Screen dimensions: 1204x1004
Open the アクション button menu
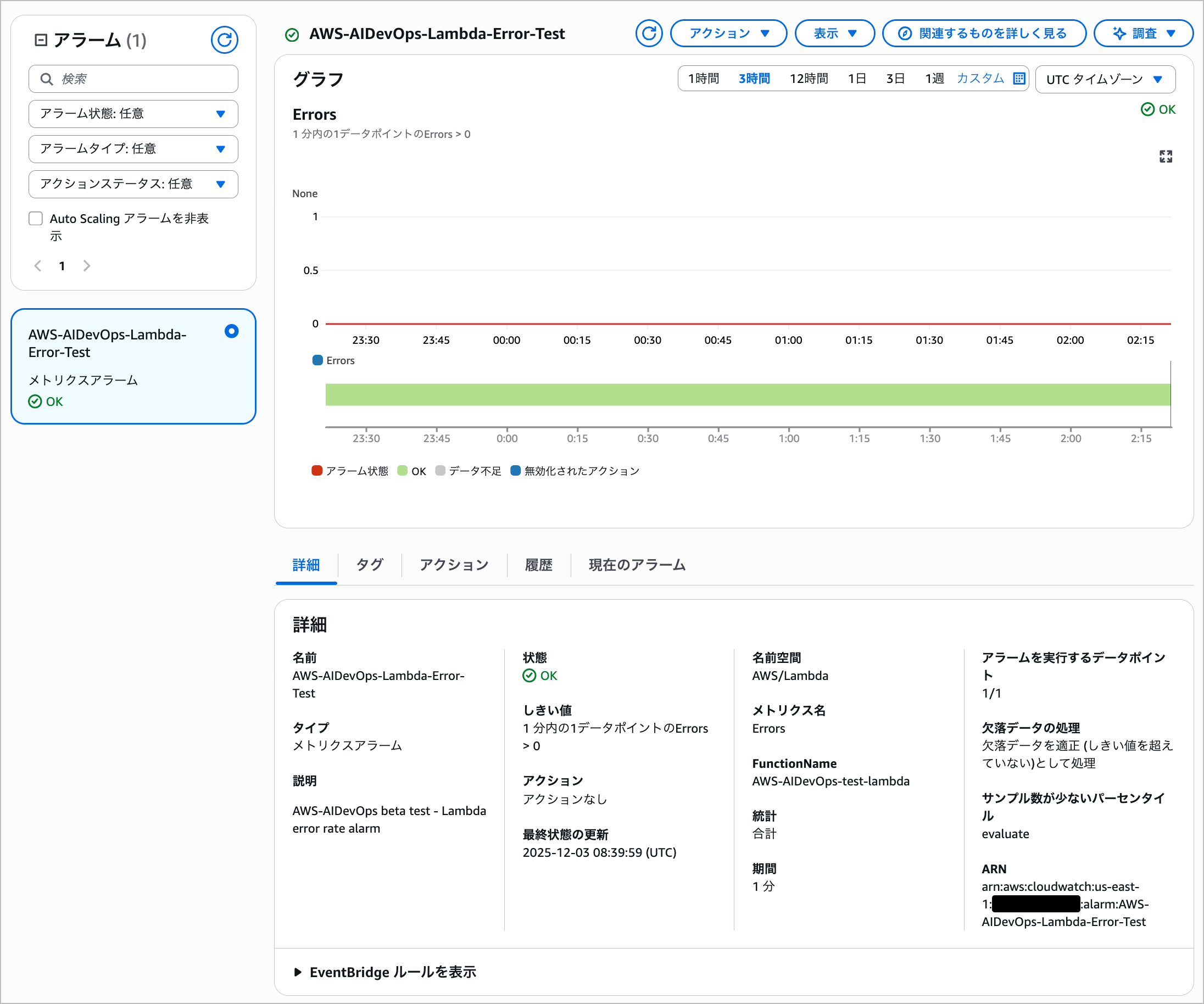point(728,34)
